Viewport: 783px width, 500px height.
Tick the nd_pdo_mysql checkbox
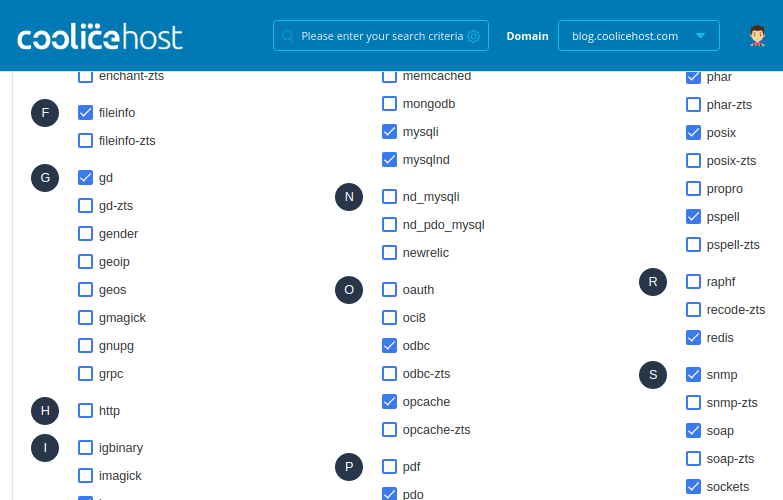pos(390,225)
